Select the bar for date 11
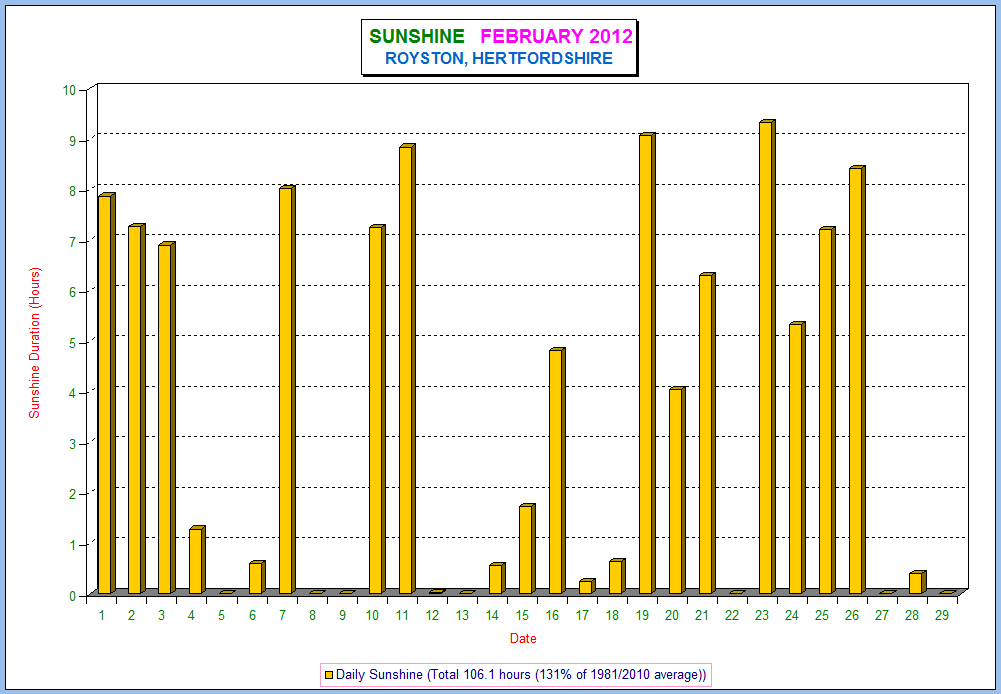Image resolution: width=1001 pixels, height=694 pixels. pyautogui.click(x=407, y=369)
